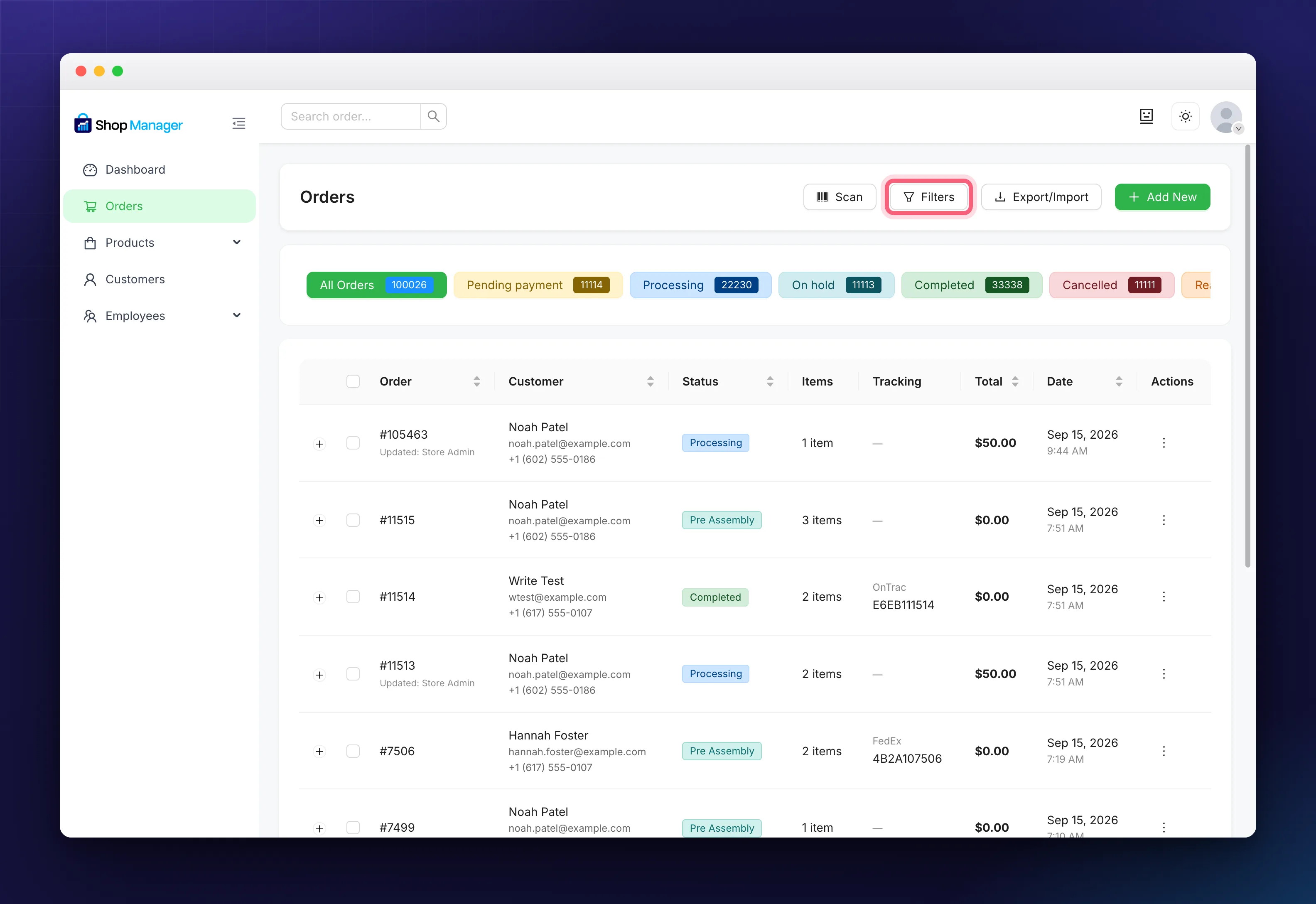Expand row details for order #7506
1316x904 pixels.
(319, 752)
